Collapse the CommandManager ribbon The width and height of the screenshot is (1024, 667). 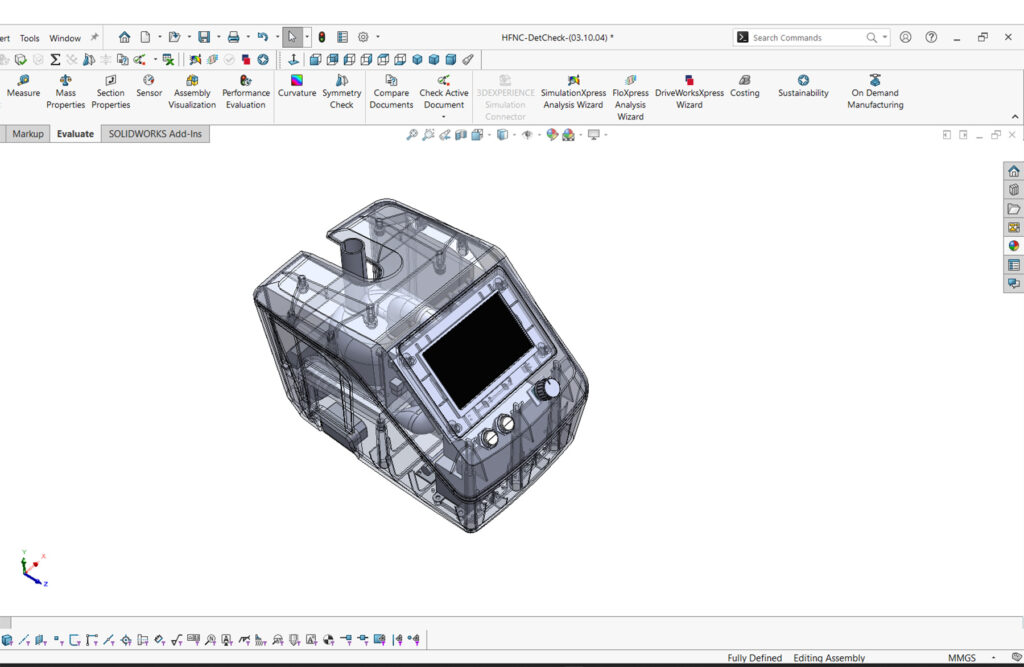1015,117
